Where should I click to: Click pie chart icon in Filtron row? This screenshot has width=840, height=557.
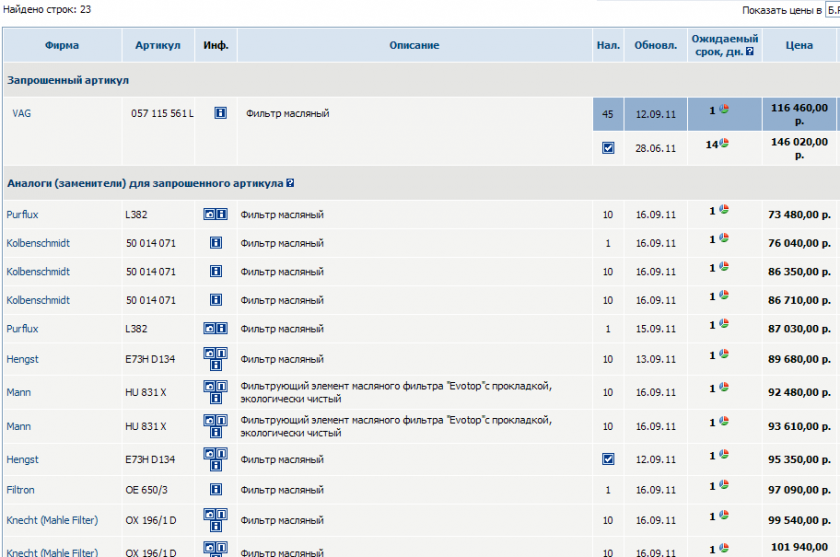[724, 485]
